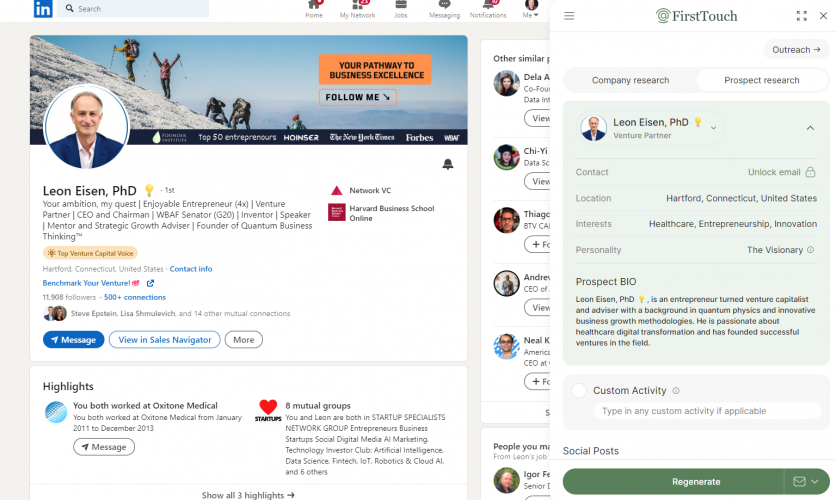
Task: Expand FirstTouch panel to fullscreen
Action: point(801,16)
